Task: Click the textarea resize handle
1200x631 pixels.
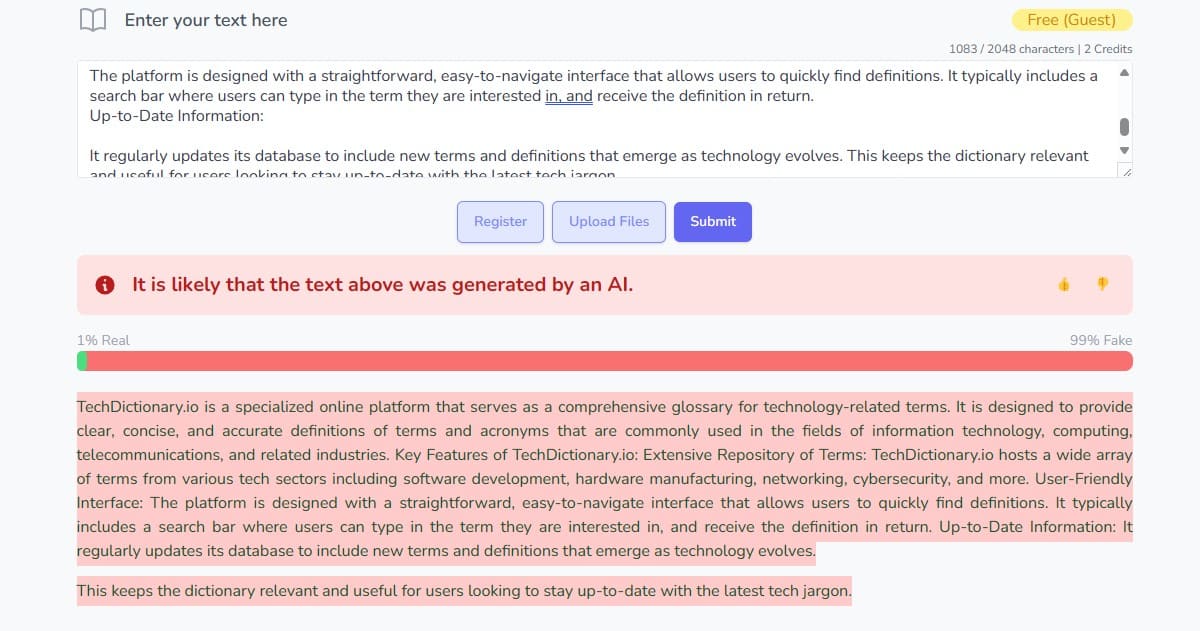Action: coord(1126,172)
